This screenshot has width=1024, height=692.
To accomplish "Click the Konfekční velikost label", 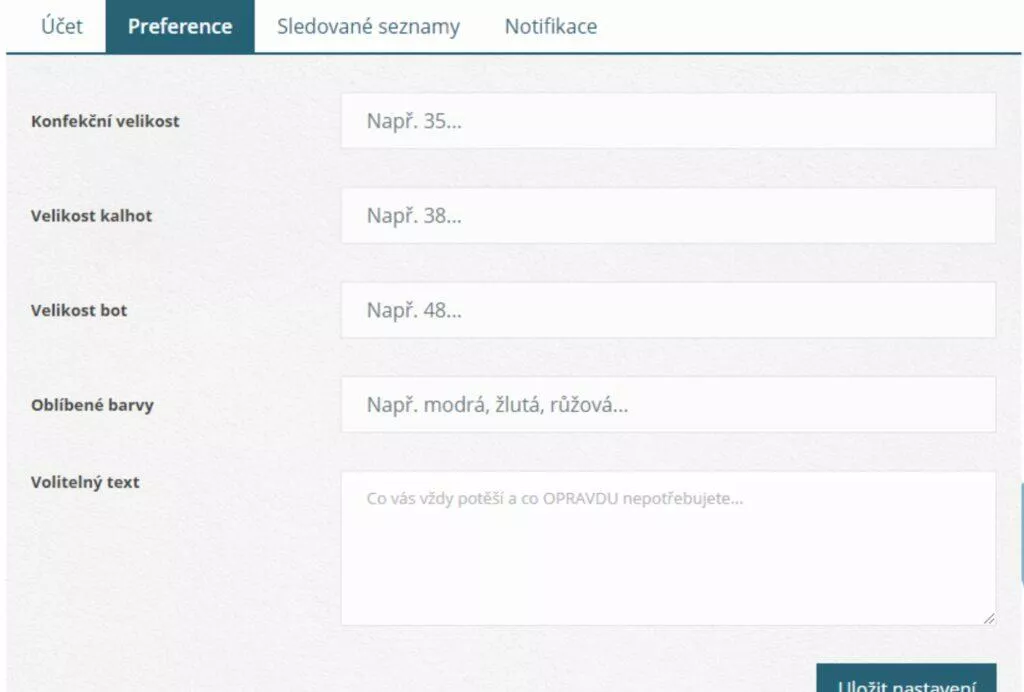I will click(105, 121).
